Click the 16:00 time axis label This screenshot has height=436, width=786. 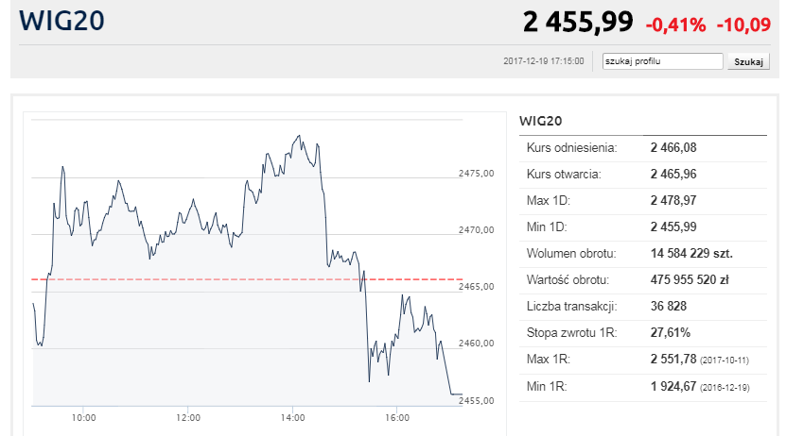pos(397,417)
